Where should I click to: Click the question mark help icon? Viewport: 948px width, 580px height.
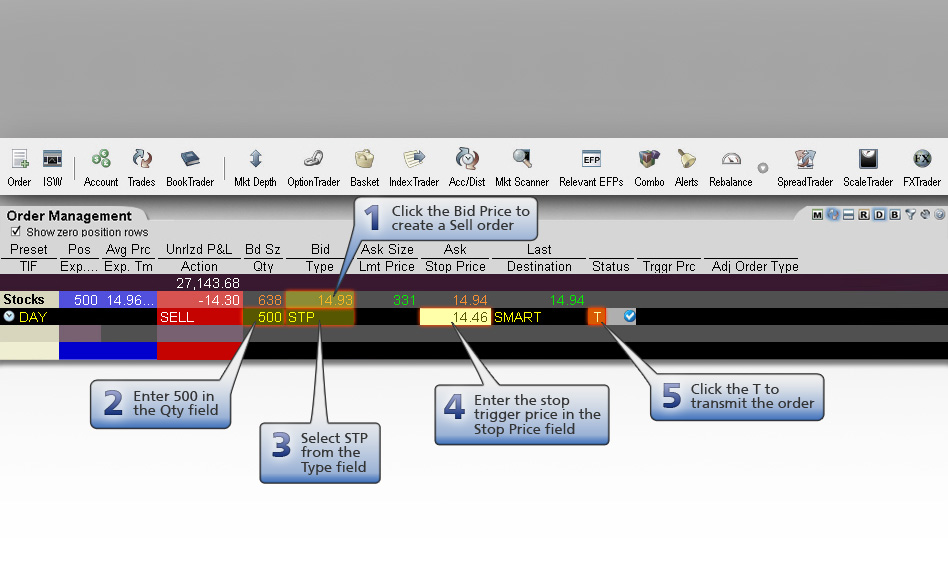pyautogui.click(x=940, y=214)
